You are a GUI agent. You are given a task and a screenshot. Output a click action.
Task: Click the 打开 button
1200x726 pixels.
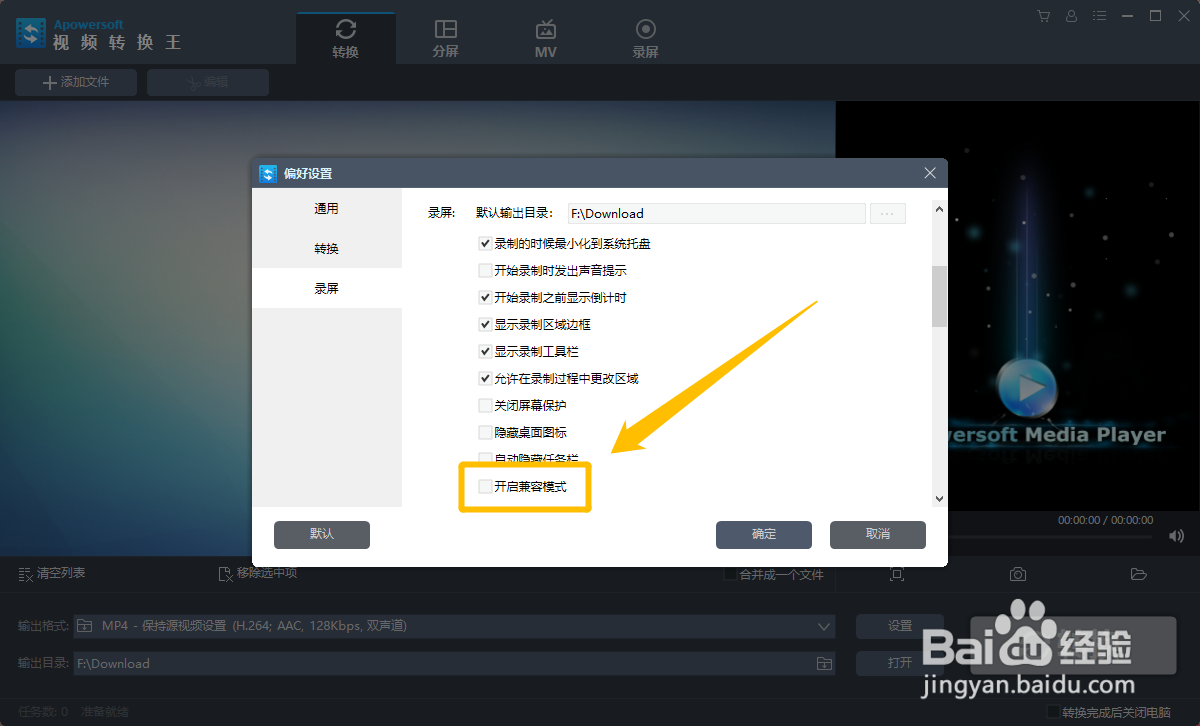coord(900,663)
